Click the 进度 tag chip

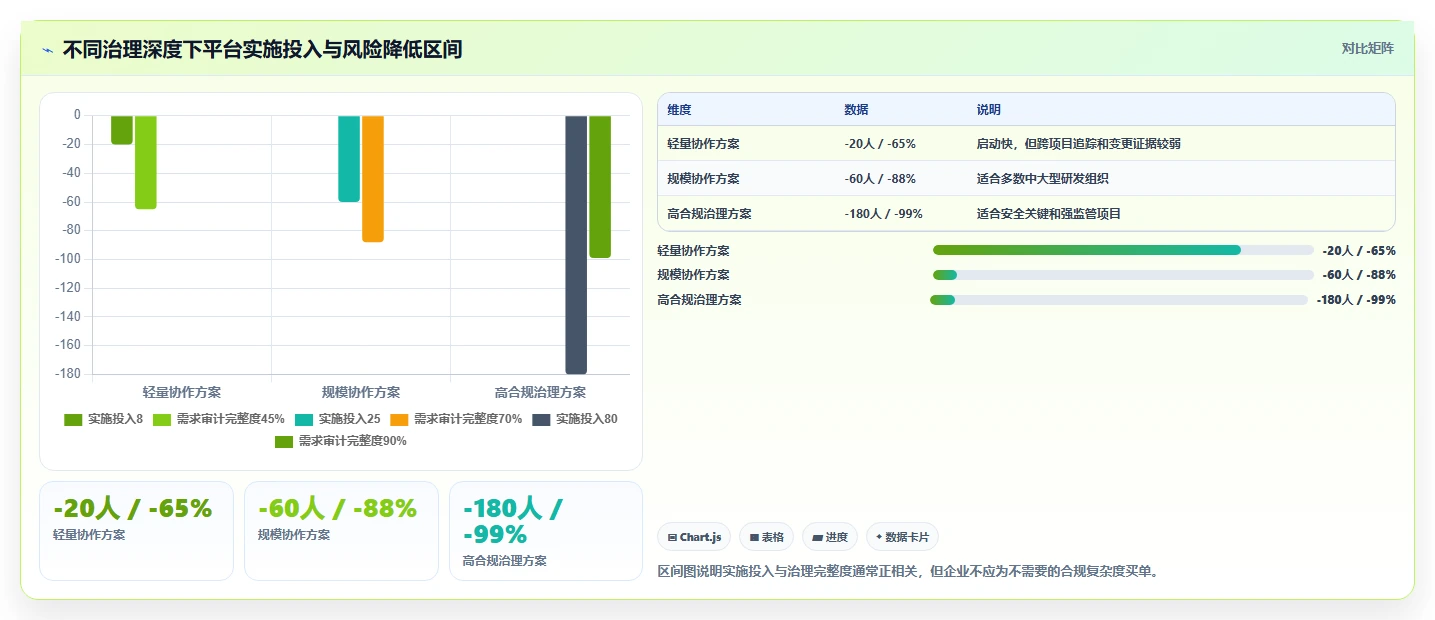coord(830,537)
